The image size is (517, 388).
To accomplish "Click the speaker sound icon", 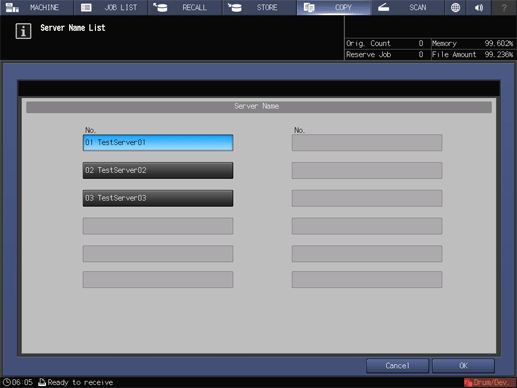I will (479, 7).
